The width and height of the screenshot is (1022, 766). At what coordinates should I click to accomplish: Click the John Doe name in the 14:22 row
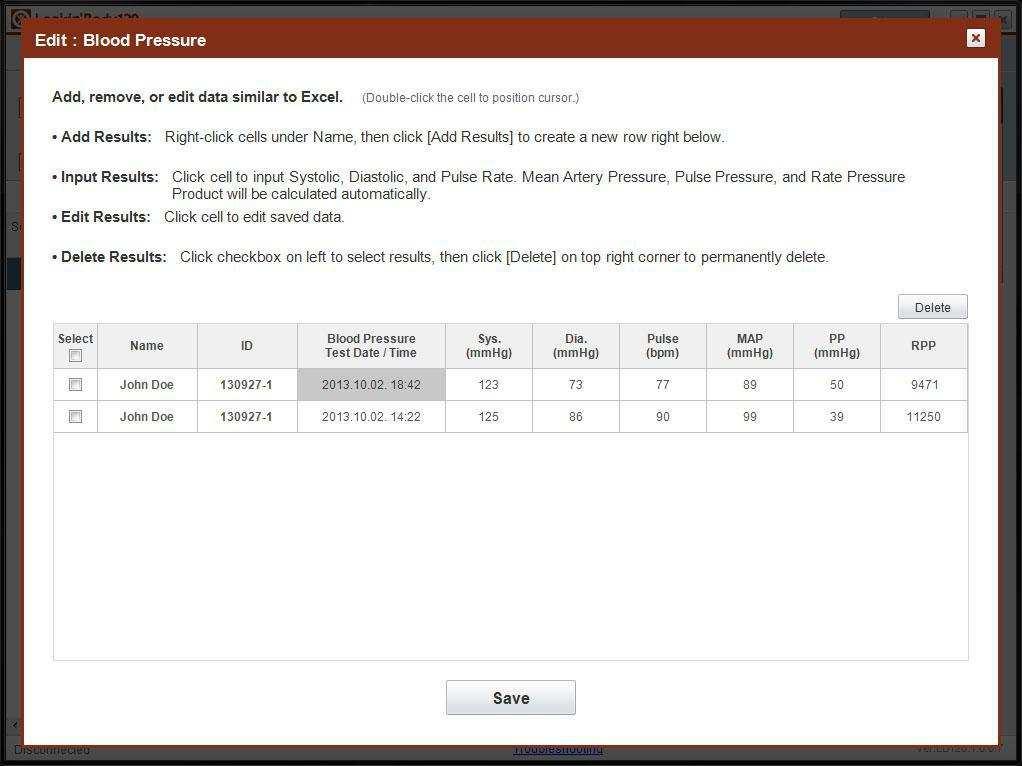(147, 417)
